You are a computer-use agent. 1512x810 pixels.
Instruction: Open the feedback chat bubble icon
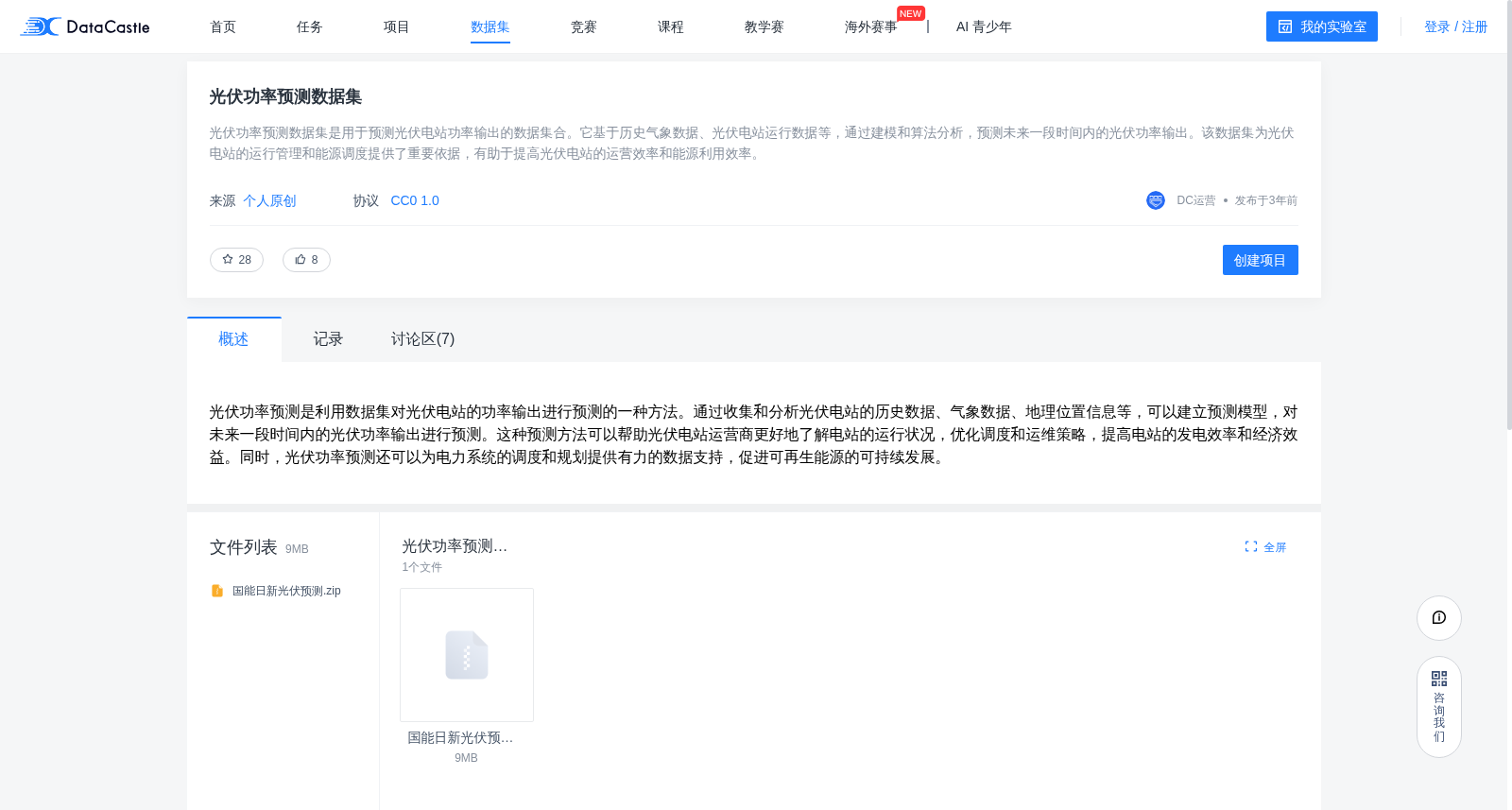[1439, 618]
